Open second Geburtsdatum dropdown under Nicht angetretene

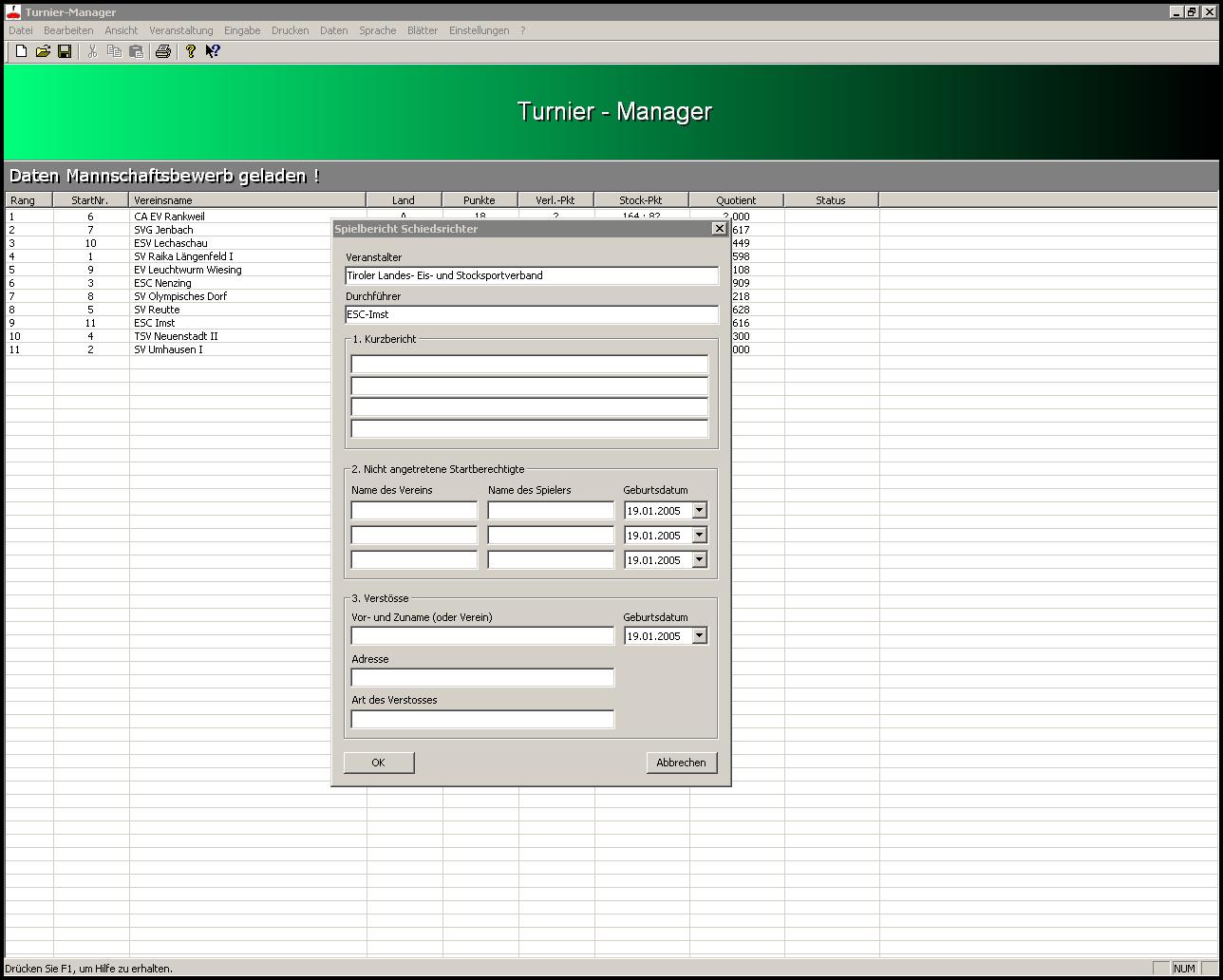tap(699, 536)
